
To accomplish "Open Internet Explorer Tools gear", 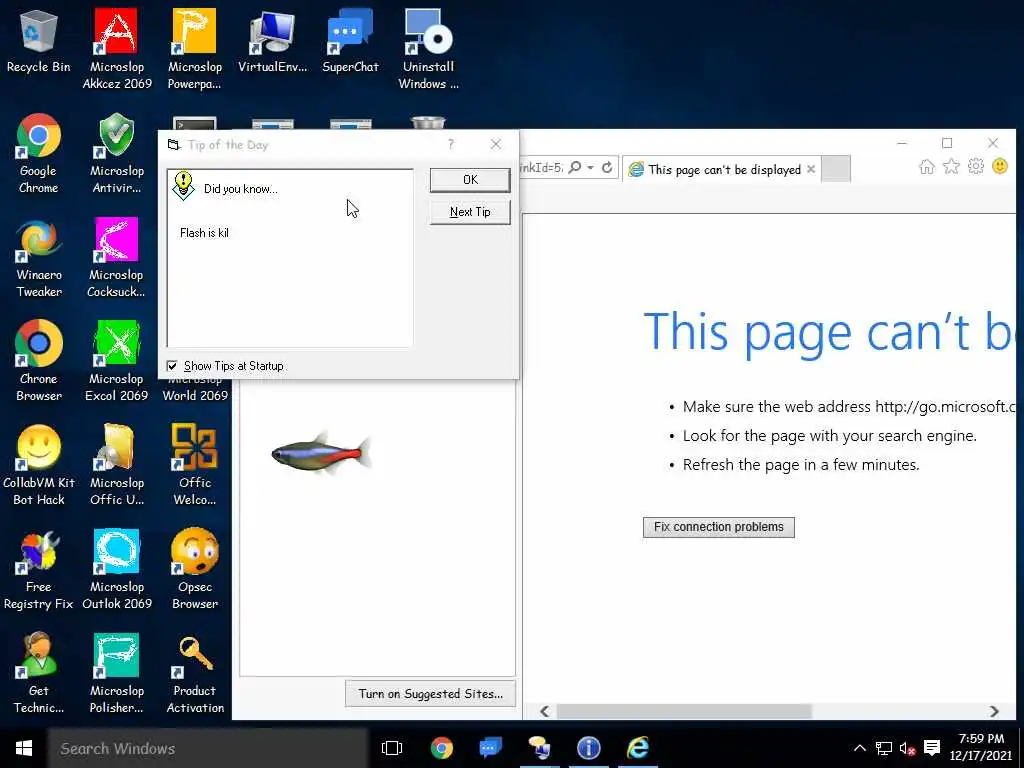I will pos(976,167).
